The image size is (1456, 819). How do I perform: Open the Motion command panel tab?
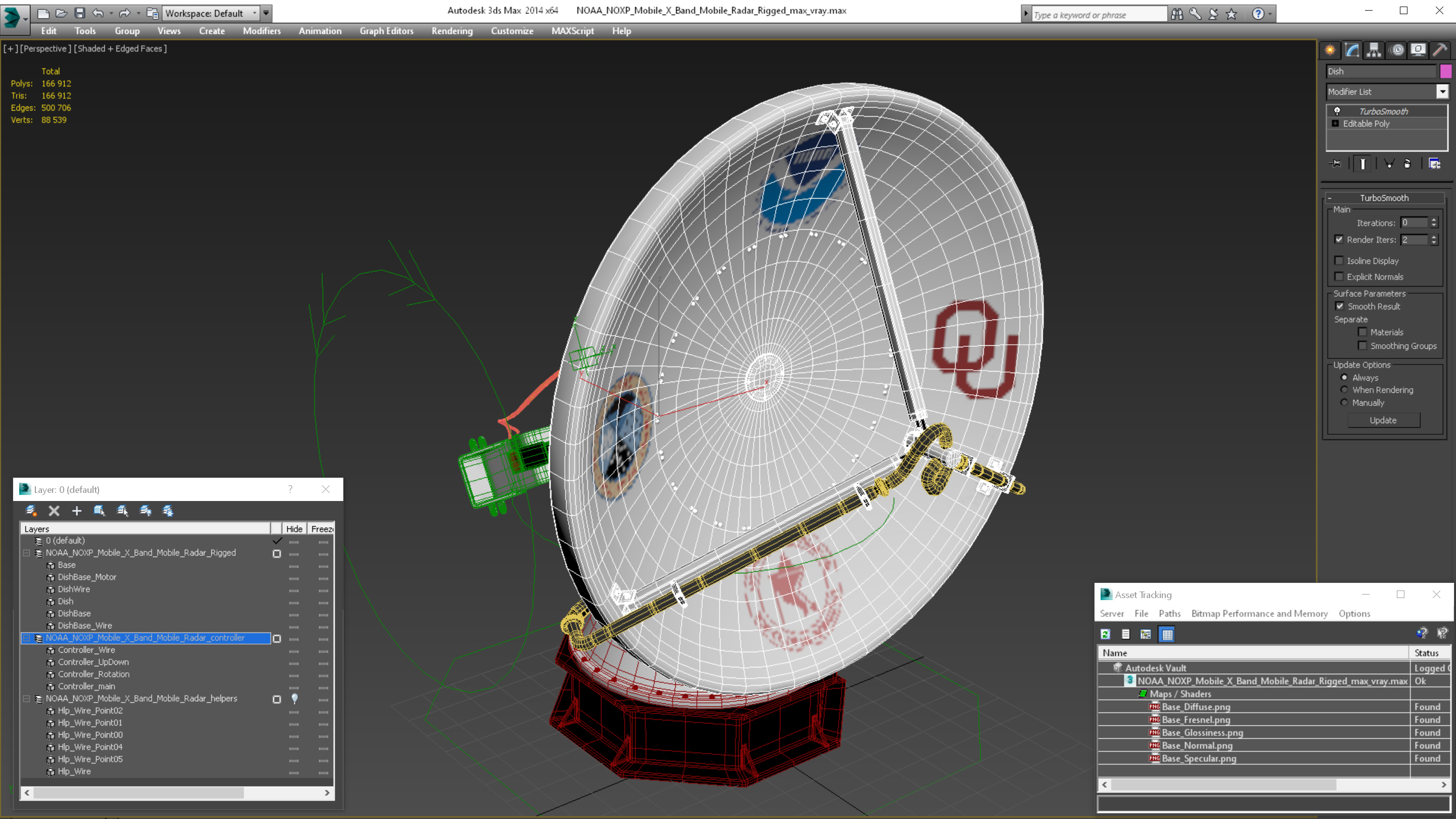(1397, 51)
